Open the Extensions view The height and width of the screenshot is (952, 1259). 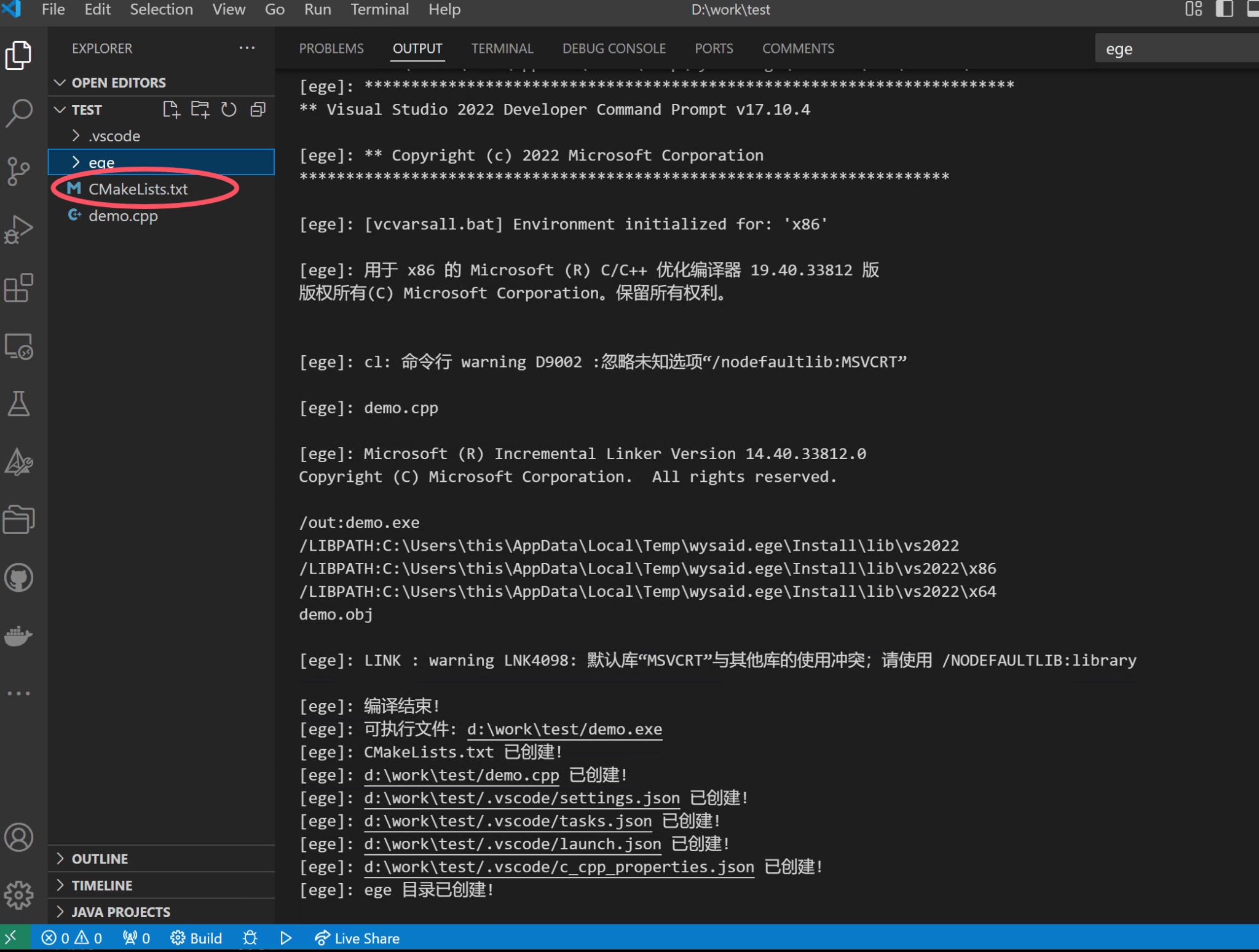20,288
